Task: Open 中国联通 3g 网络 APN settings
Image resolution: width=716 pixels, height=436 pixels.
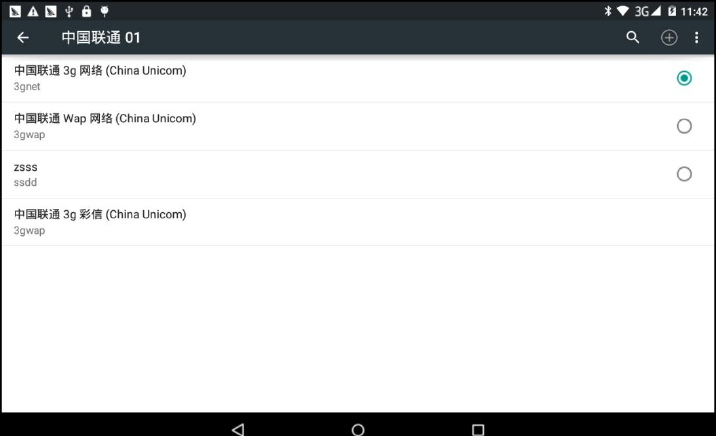Action: click(x=358, y=78)
